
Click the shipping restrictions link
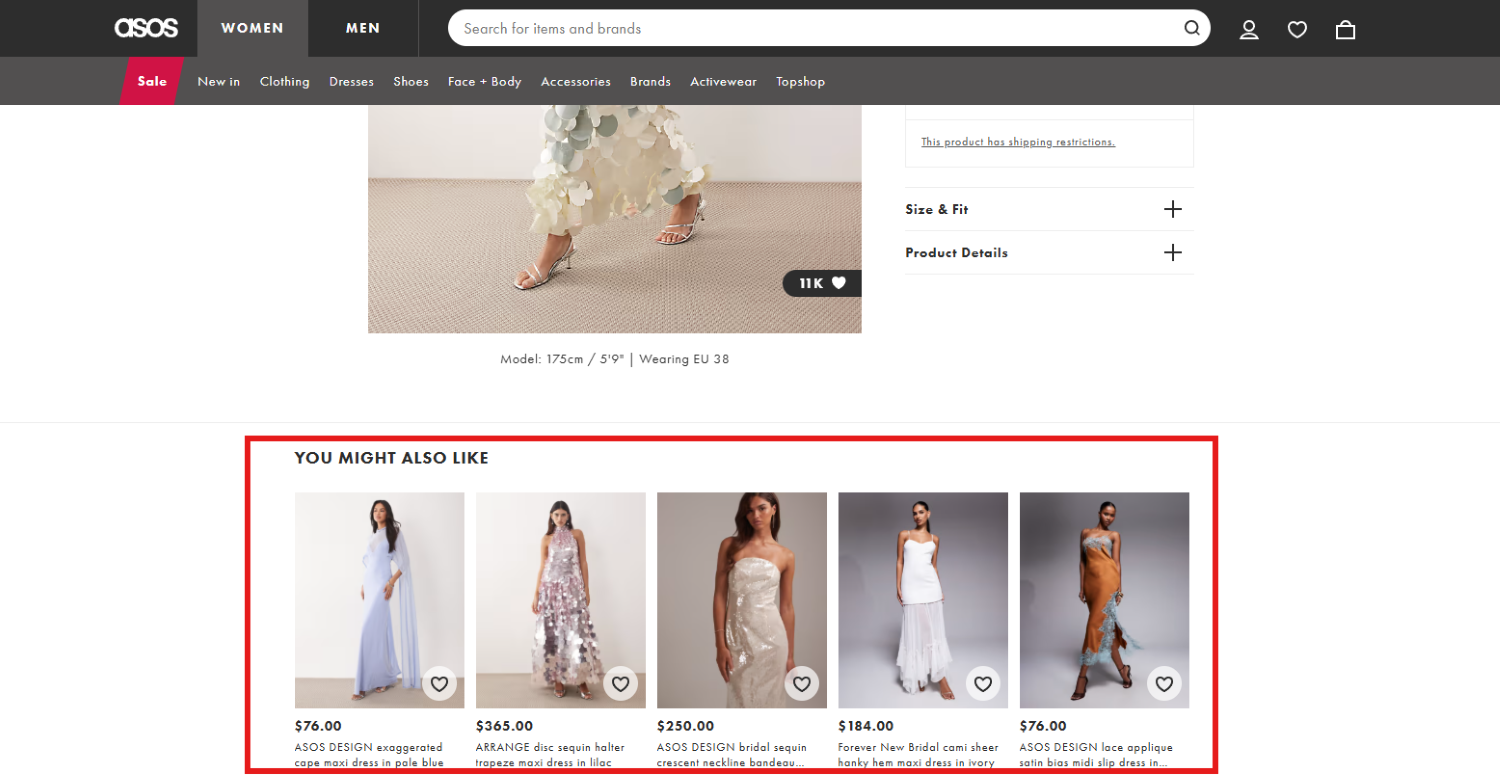click(1017, 142)
